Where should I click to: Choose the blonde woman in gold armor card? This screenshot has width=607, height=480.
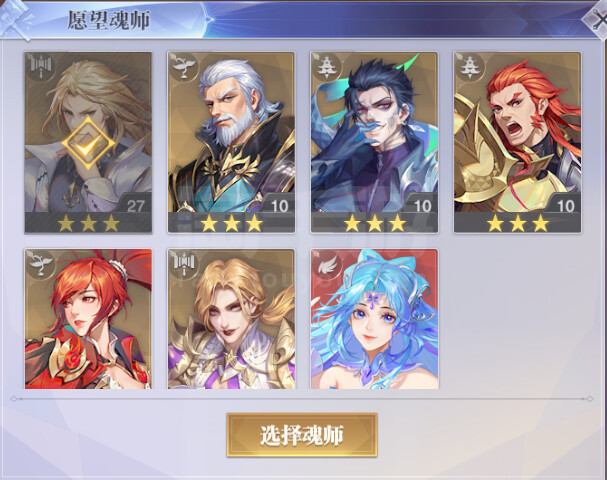pos(231,319)
